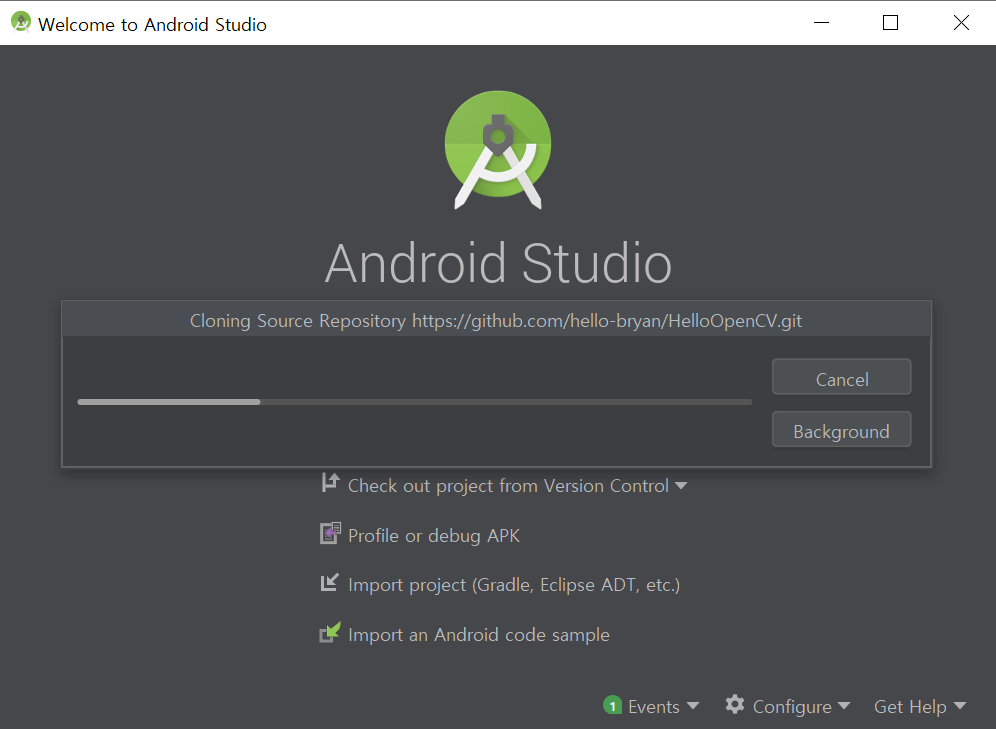Open the Get Help menu
Image resolution: width=996 pixels, height=729 pixels.
pyautogui.click(x=910, y=707)
